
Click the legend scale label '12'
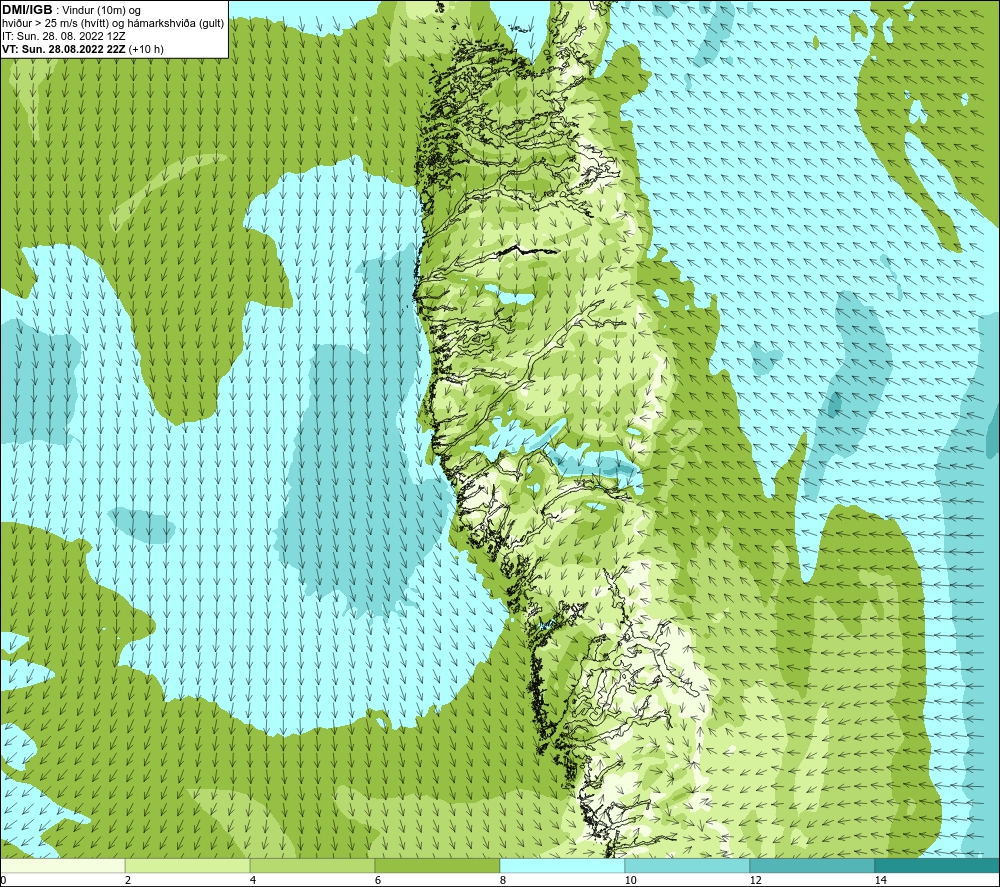tap(755, 880)
